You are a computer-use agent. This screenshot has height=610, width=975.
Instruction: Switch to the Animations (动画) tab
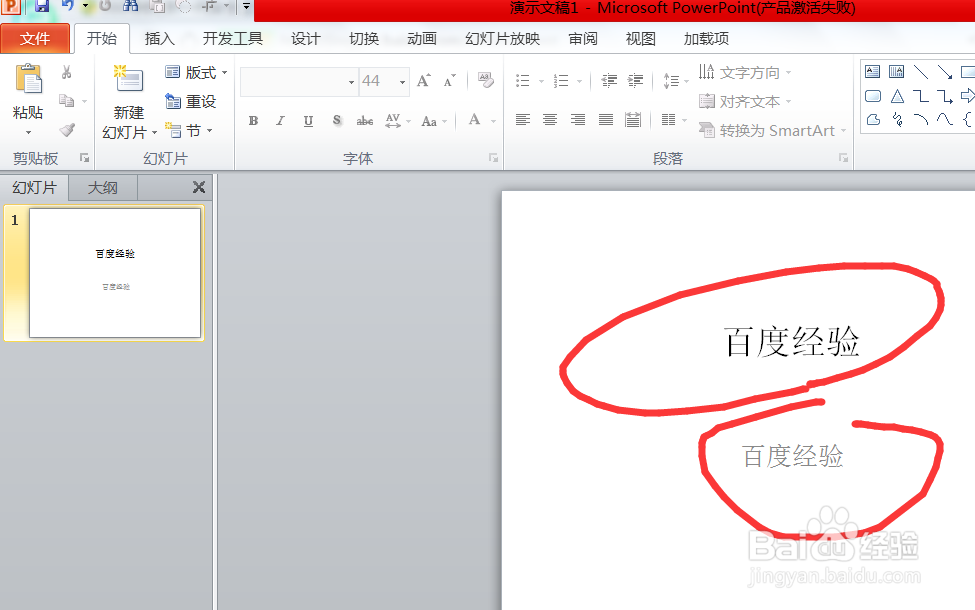(422, 39)
